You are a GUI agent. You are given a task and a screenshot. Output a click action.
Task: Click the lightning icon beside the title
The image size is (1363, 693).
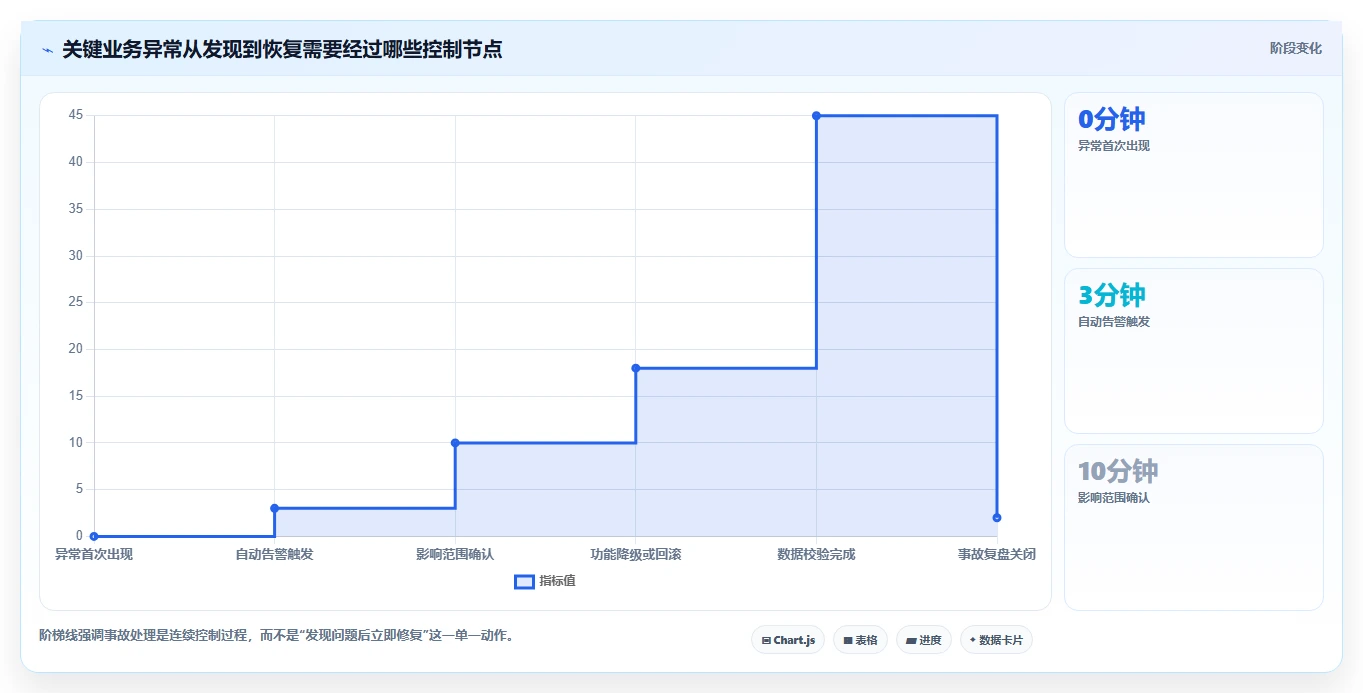click(47, 49)
